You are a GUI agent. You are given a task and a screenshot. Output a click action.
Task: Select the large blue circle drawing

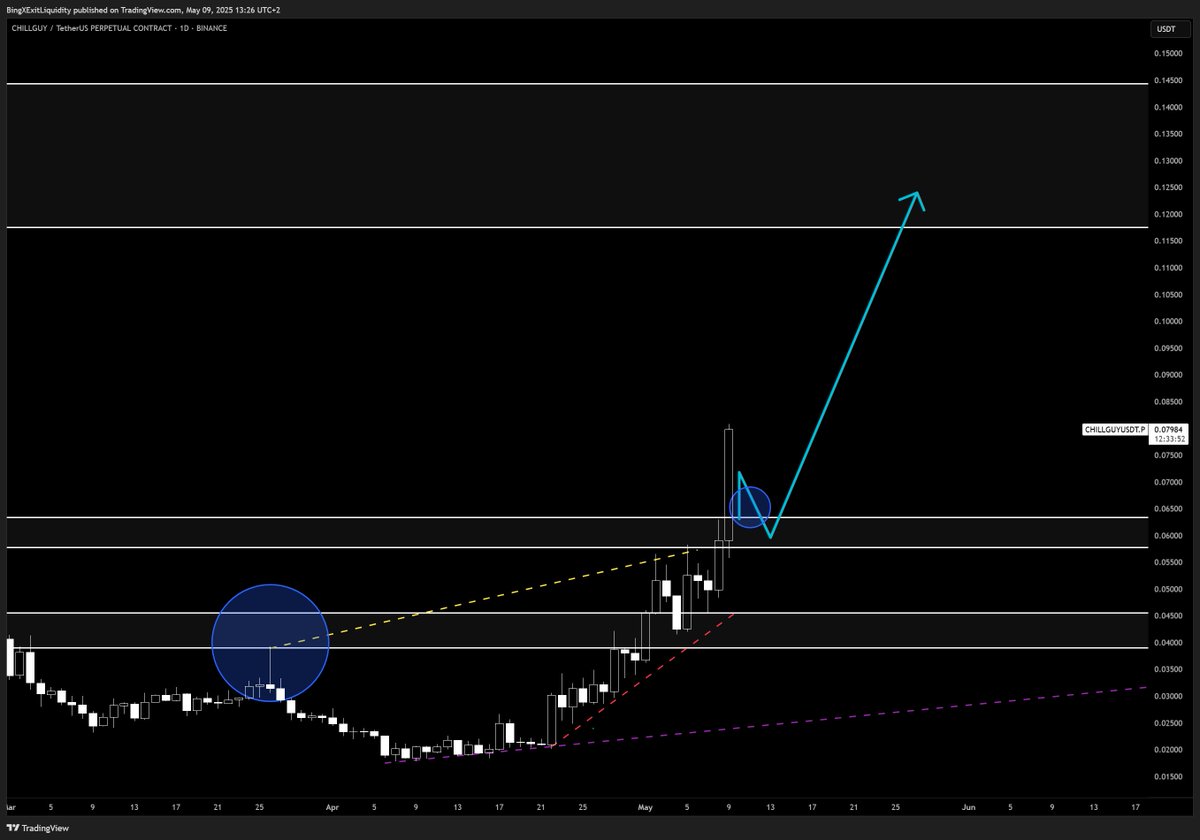270,643
